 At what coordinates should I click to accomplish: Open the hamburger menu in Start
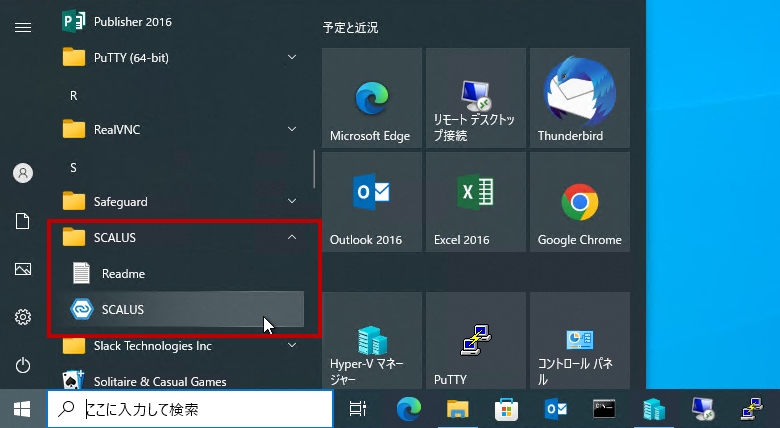(23, 27)
